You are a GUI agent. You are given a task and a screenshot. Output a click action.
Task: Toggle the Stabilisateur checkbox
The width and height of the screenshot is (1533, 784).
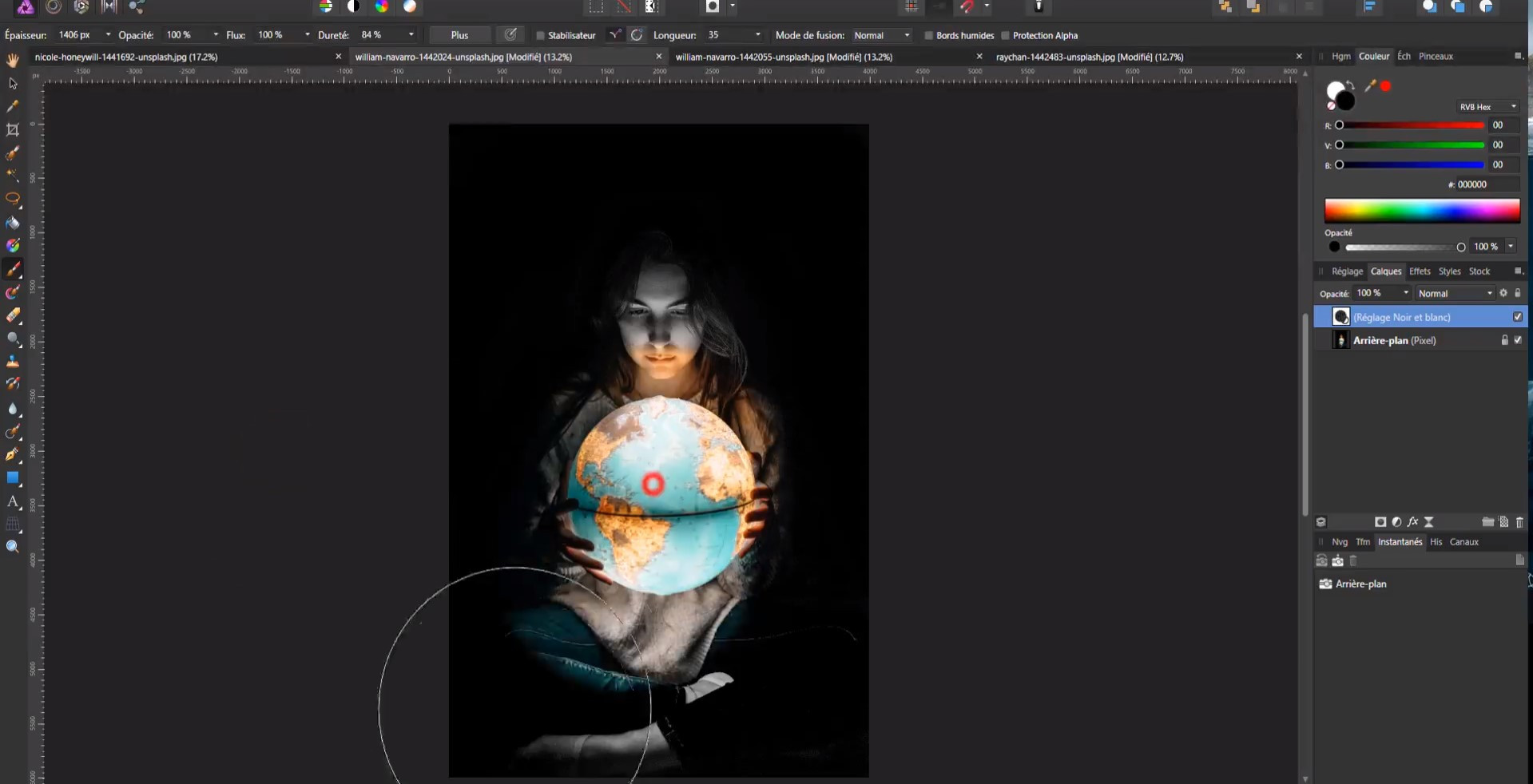pyautogui.click(x=540, y=35)
